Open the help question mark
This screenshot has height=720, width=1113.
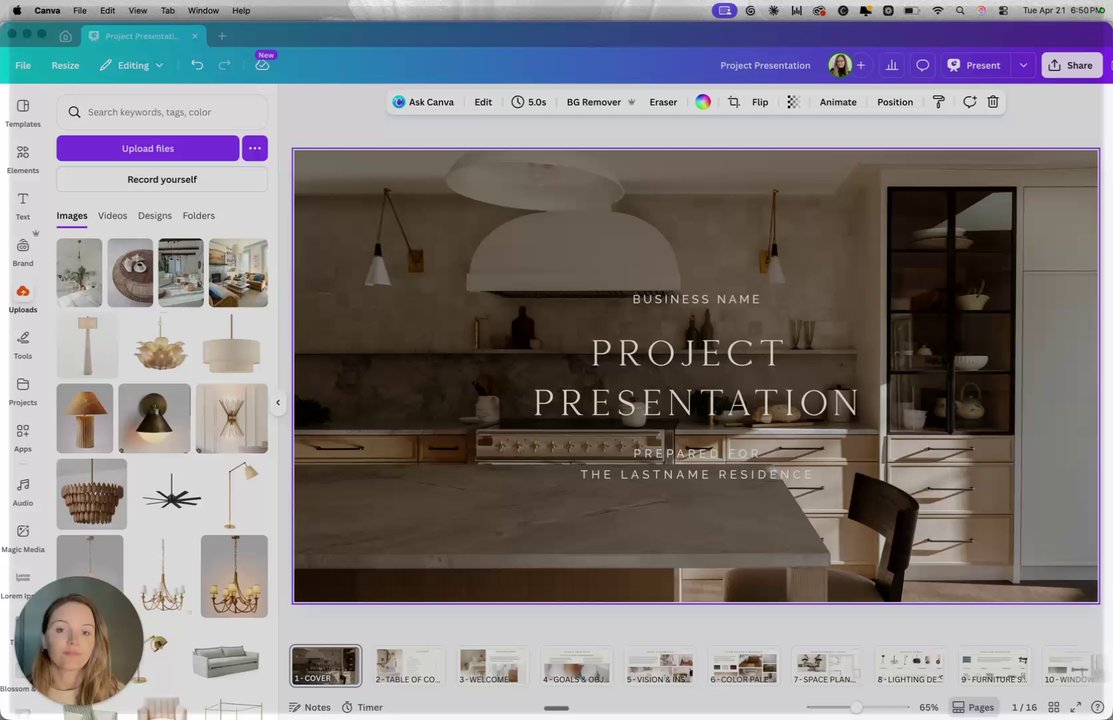click(1097, 707)
